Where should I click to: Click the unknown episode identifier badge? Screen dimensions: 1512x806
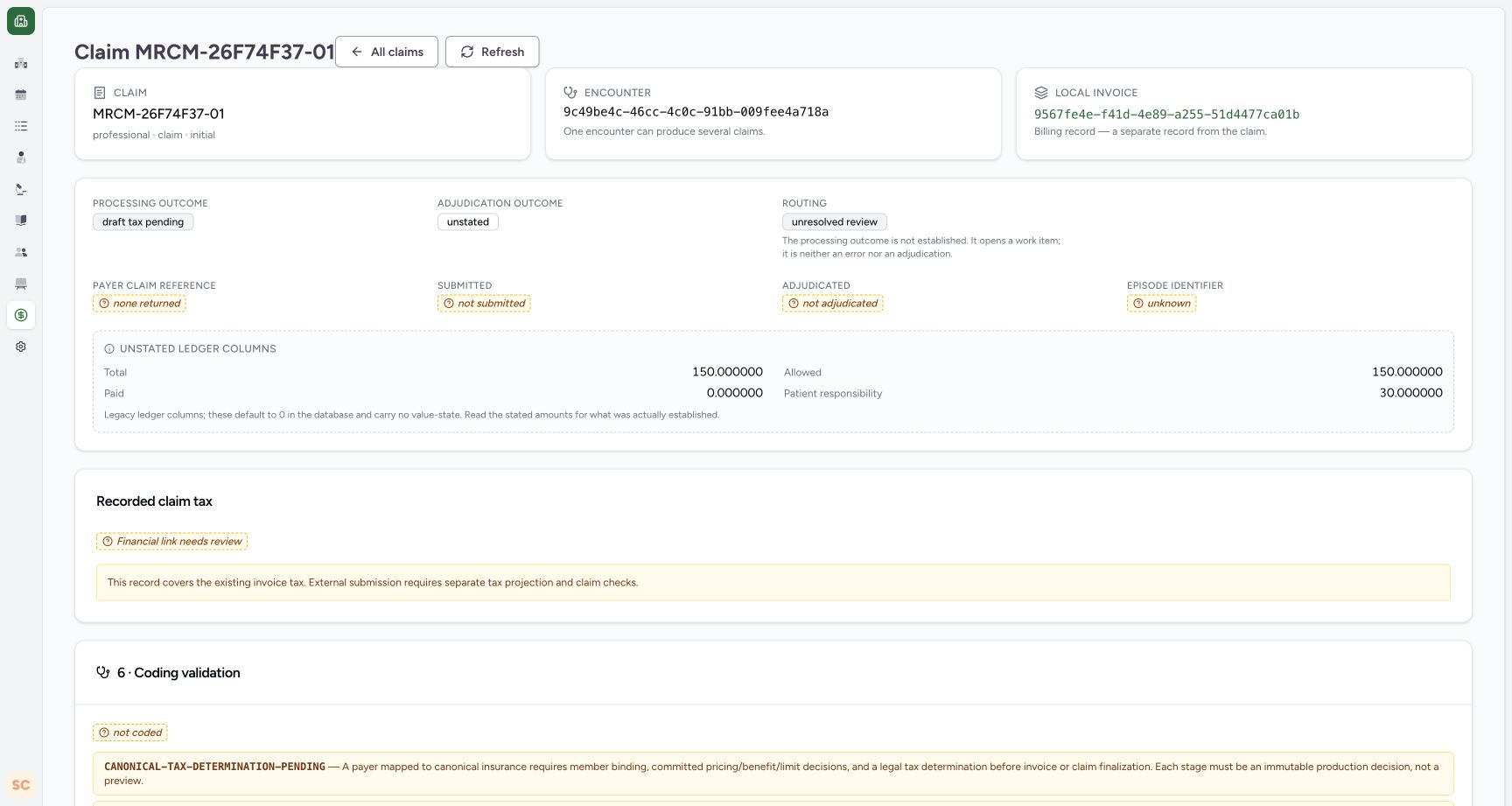click(1162, 304)
